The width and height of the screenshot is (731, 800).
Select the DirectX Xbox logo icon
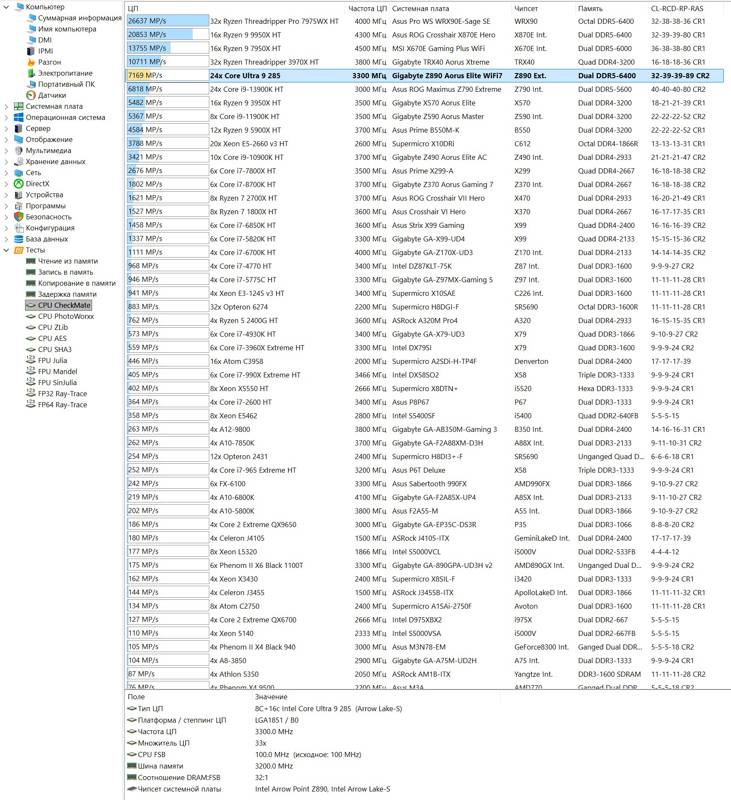(18, 183)
